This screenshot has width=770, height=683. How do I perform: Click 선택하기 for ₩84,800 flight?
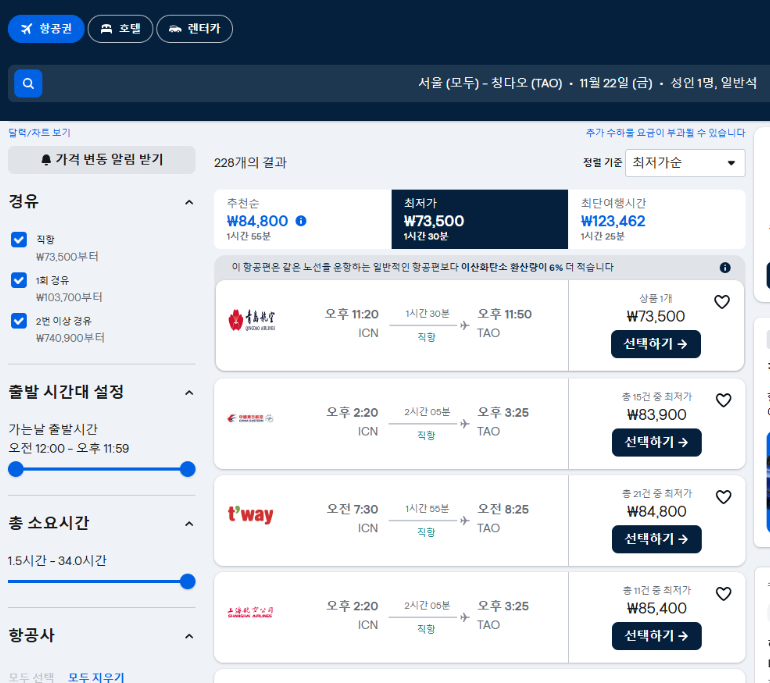pyautogui.click(x=657, y=539)
